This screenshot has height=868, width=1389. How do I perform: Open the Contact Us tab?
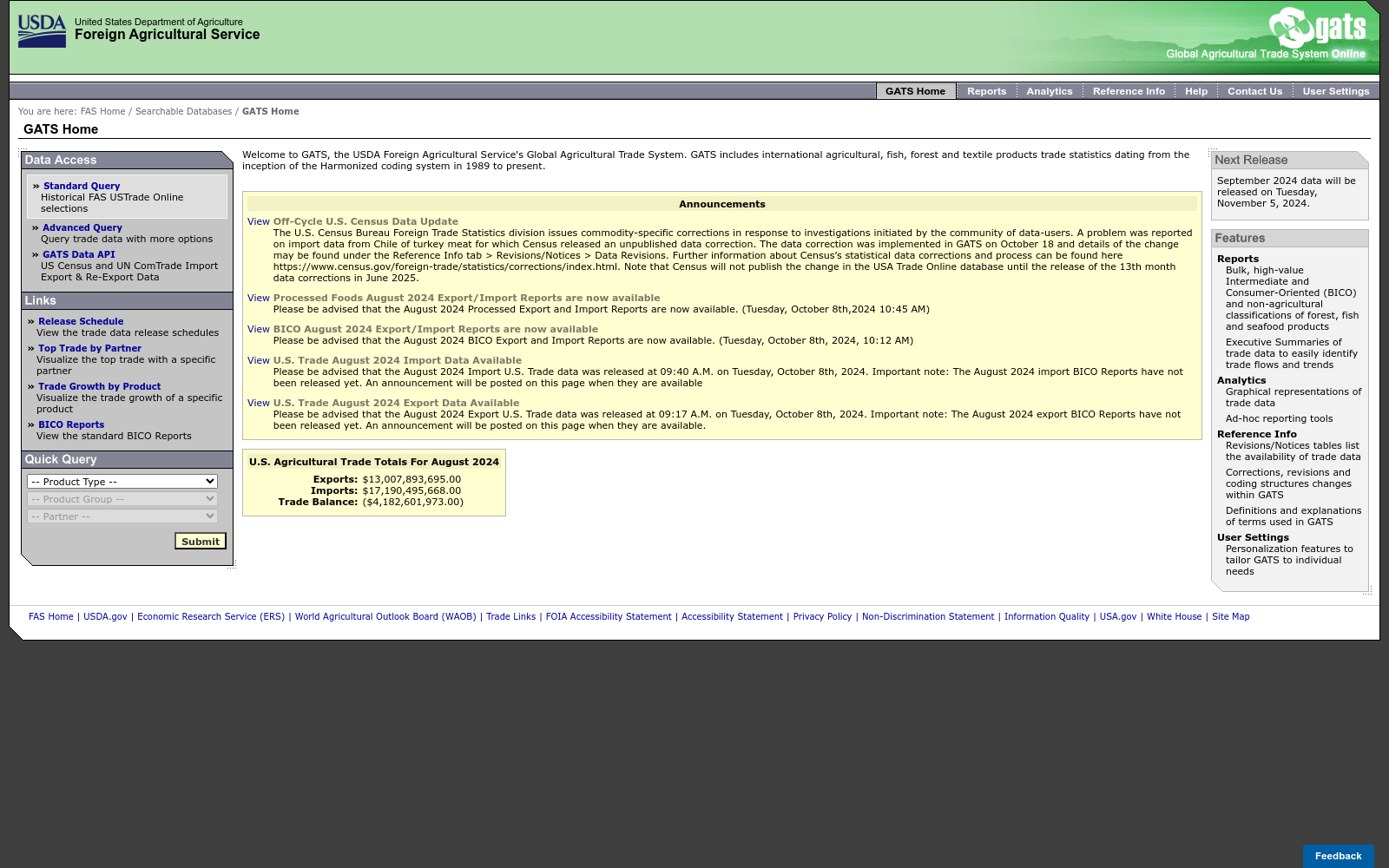1254,91
